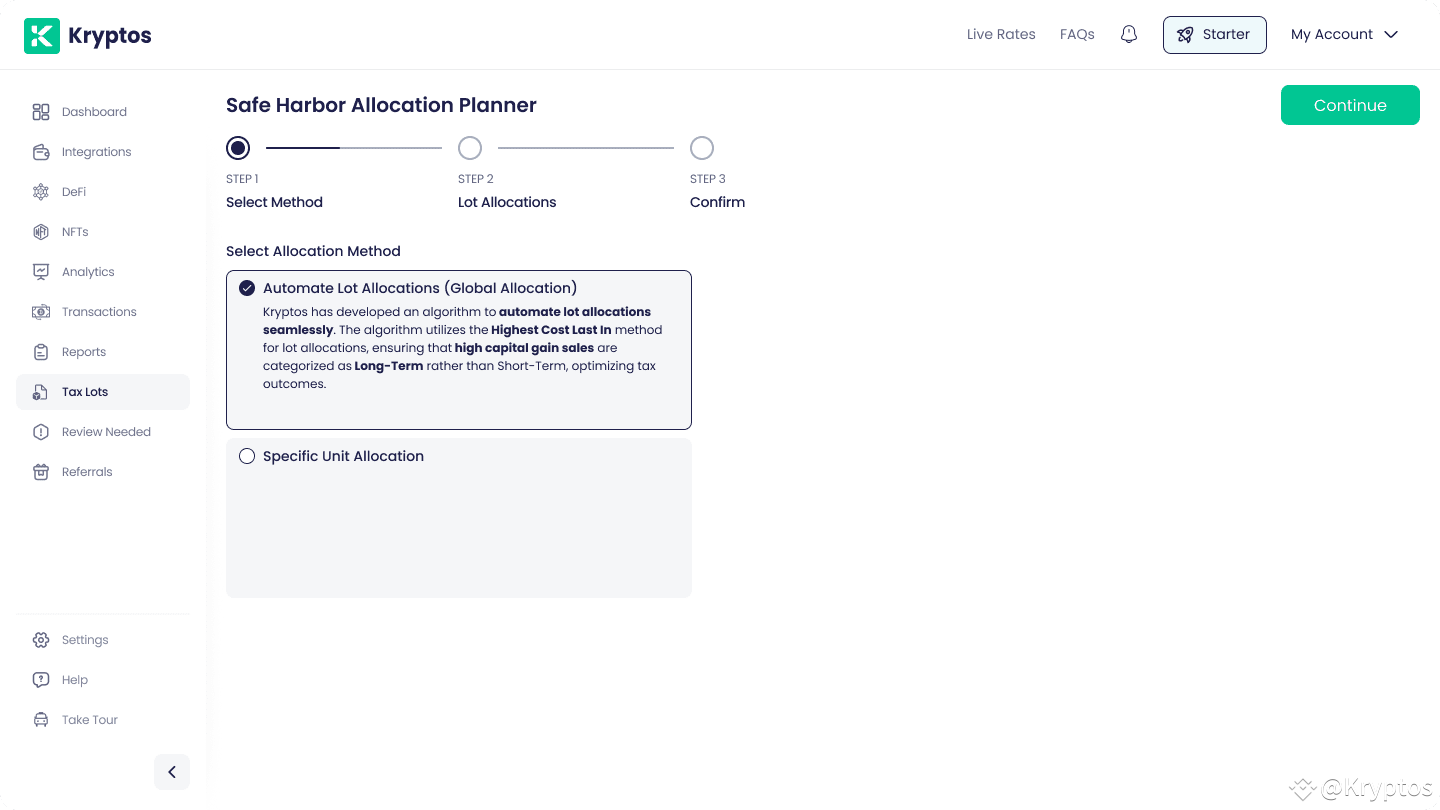Open the notifications bell
Screen dimensions: 1440x810
[1129, 34]
